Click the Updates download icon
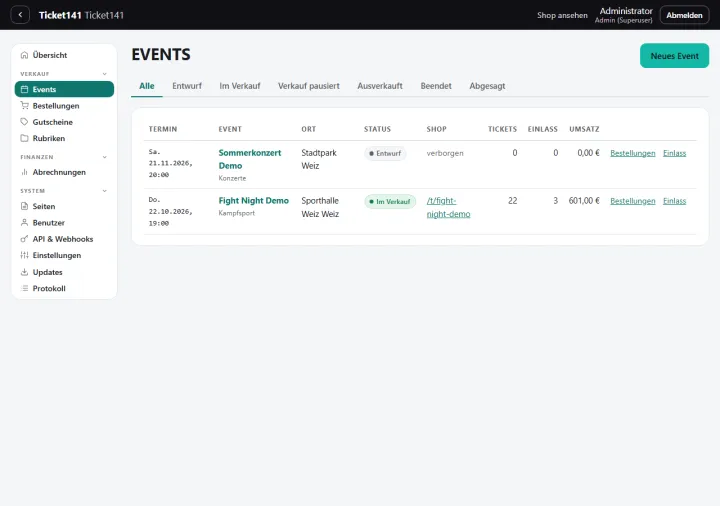 (x=24, y=272)
